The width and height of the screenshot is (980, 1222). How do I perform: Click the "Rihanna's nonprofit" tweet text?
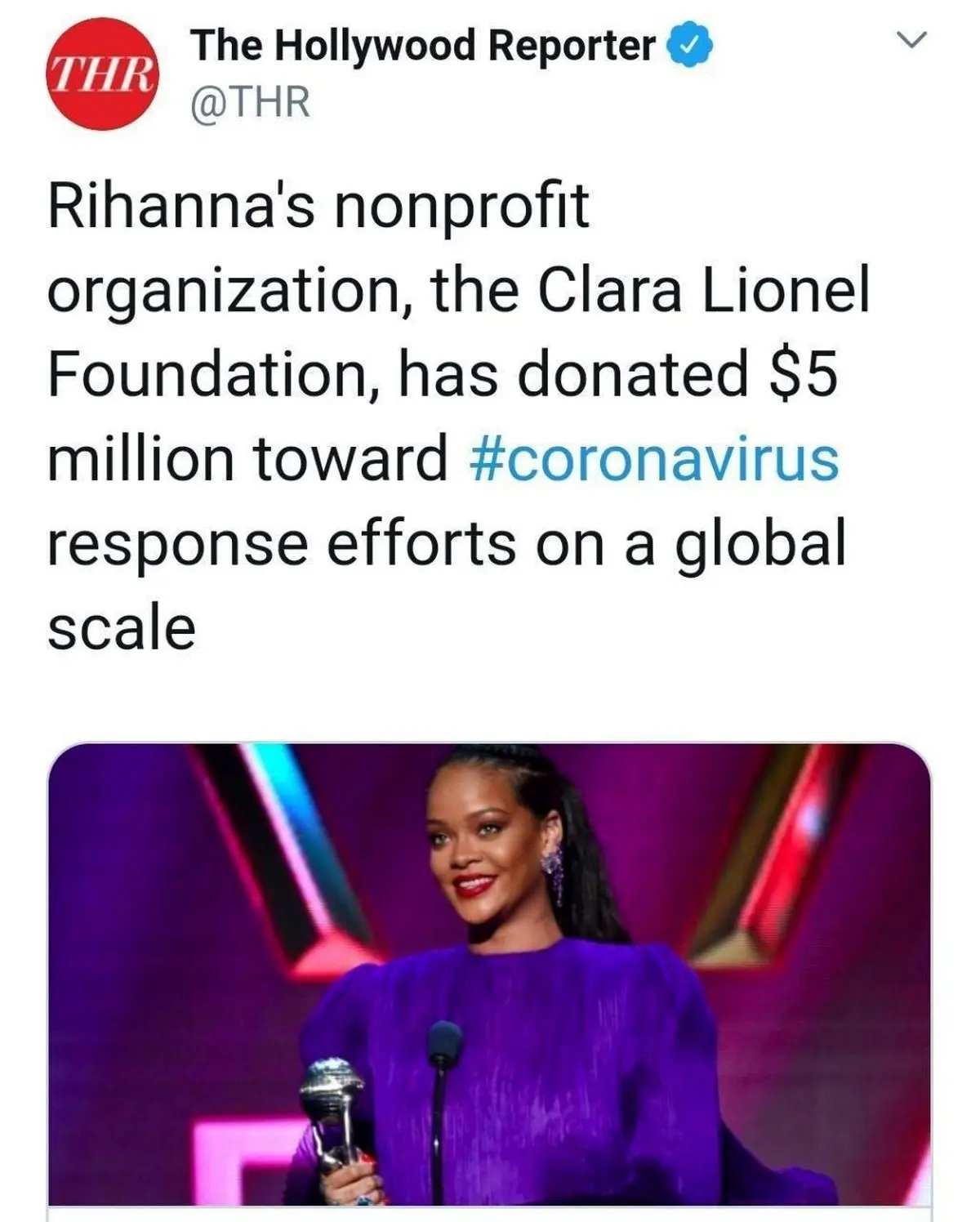318,205
